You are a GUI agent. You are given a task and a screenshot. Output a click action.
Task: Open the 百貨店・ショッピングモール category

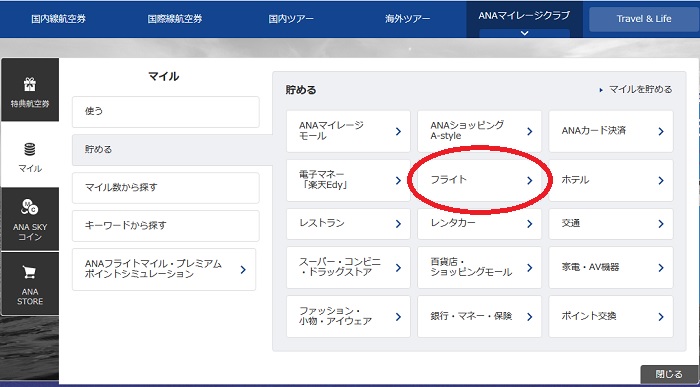click(479, 267)
